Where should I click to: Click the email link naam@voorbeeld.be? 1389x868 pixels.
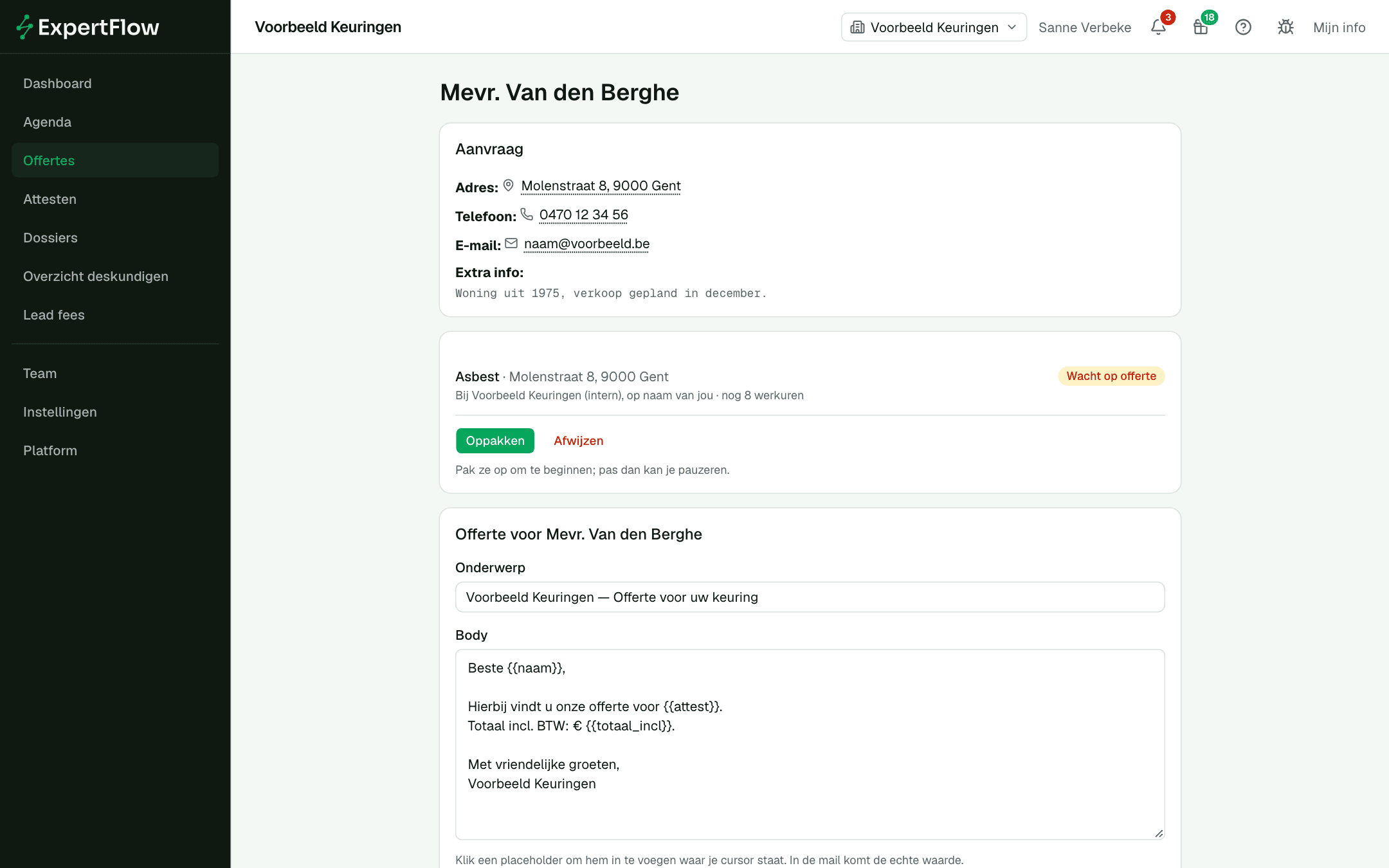[586, 244]
